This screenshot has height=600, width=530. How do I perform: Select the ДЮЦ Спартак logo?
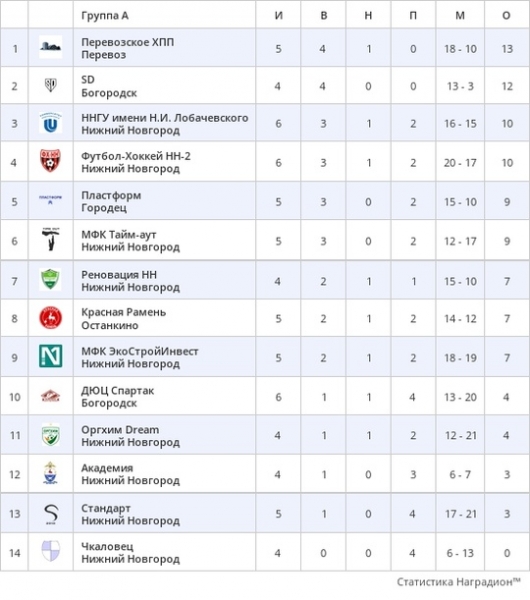51,396
